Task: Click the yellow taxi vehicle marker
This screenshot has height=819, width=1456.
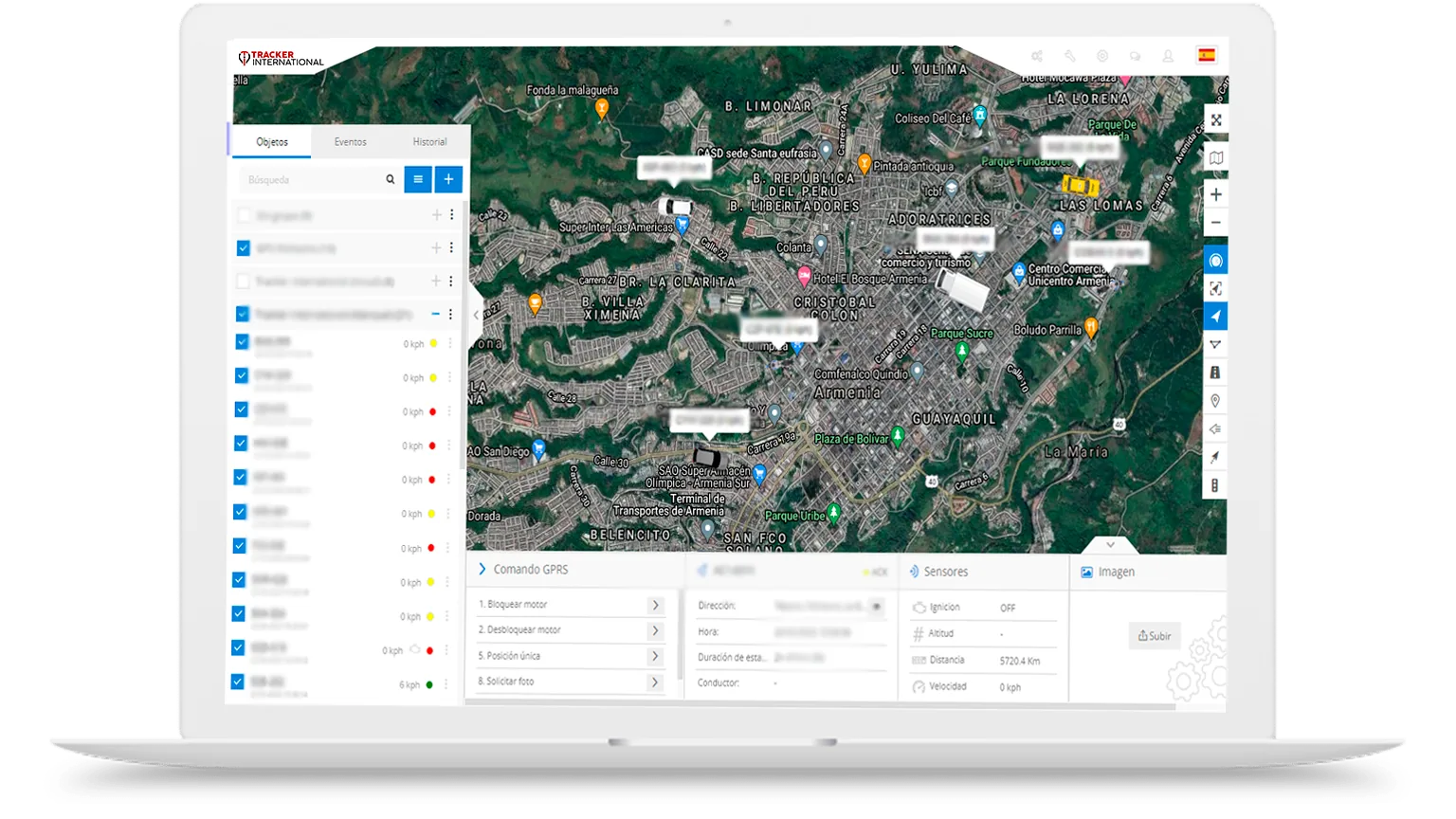Action: click(1079, 185)
